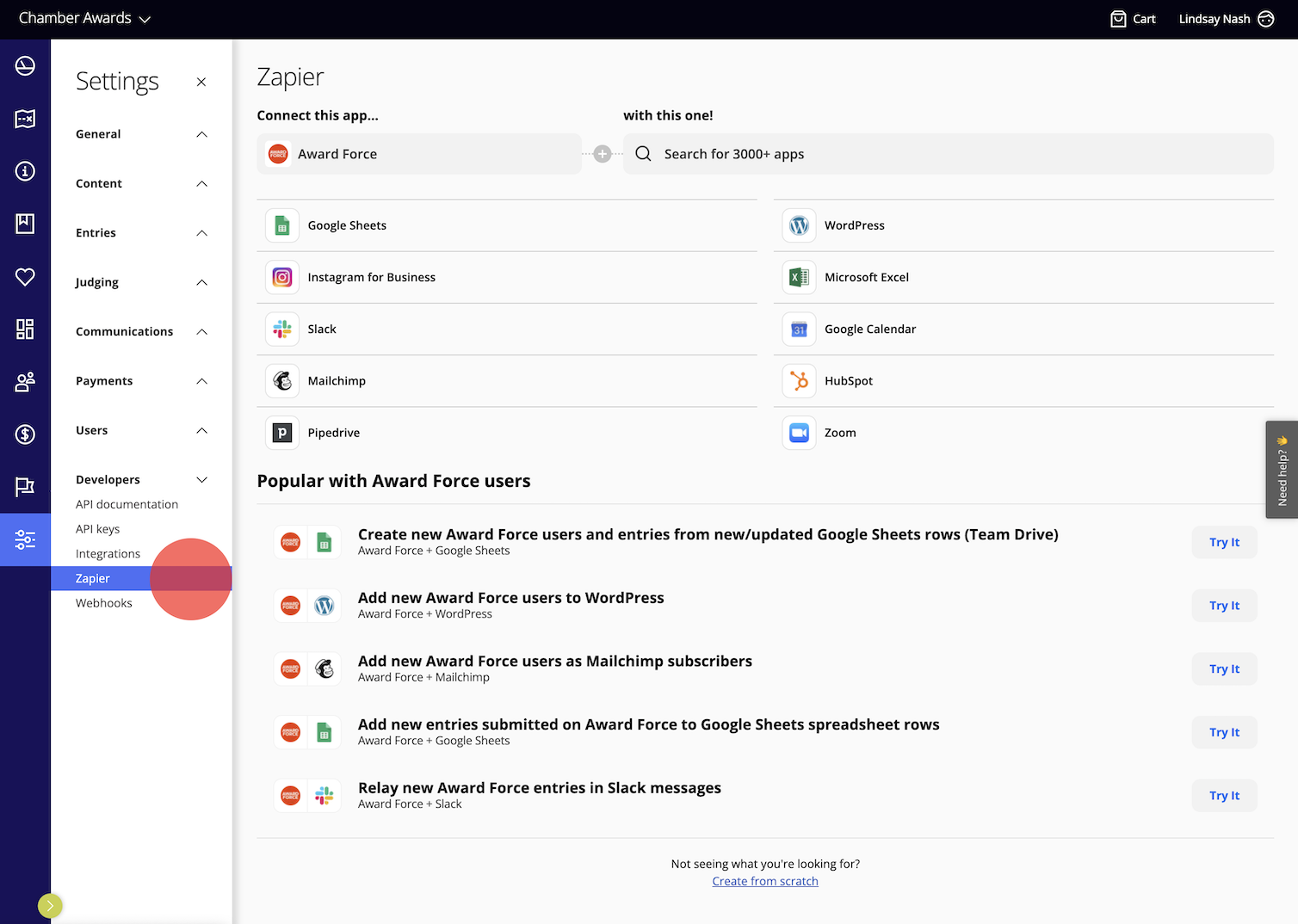Select the users icon in the sidebar
The image size is (1298, 924).
[25, 381]
